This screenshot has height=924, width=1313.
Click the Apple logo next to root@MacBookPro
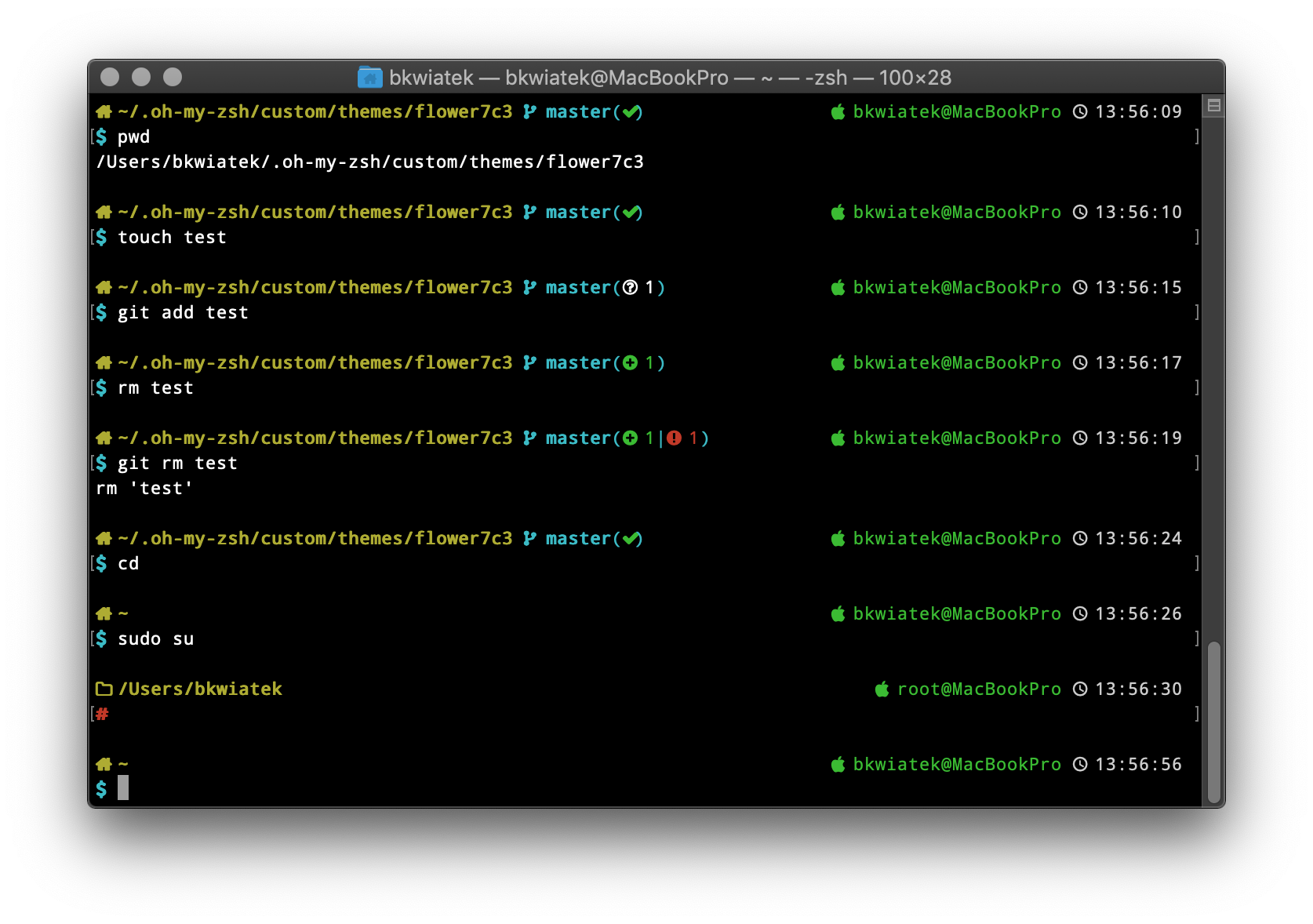coord(882,689)
